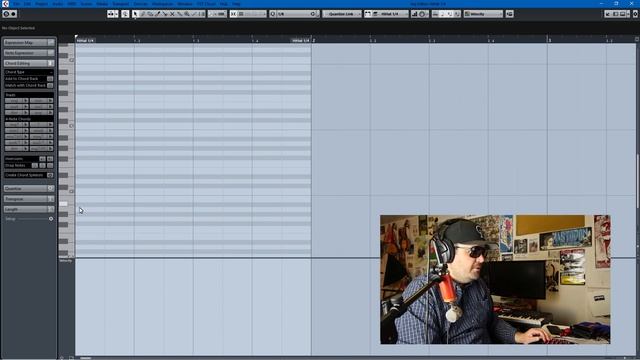
Task: Open the Edit menu
Action: 27,4
